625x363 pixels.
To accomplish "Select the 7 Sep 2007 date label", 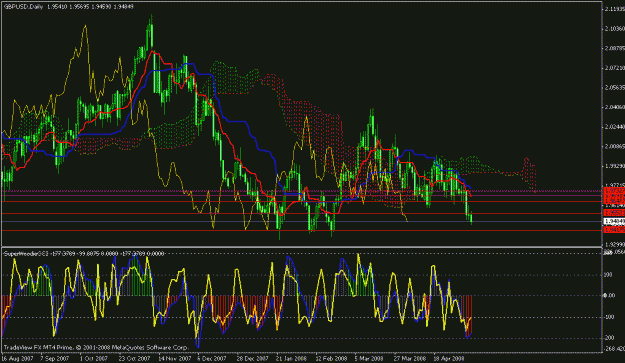I will pos(55,358).
